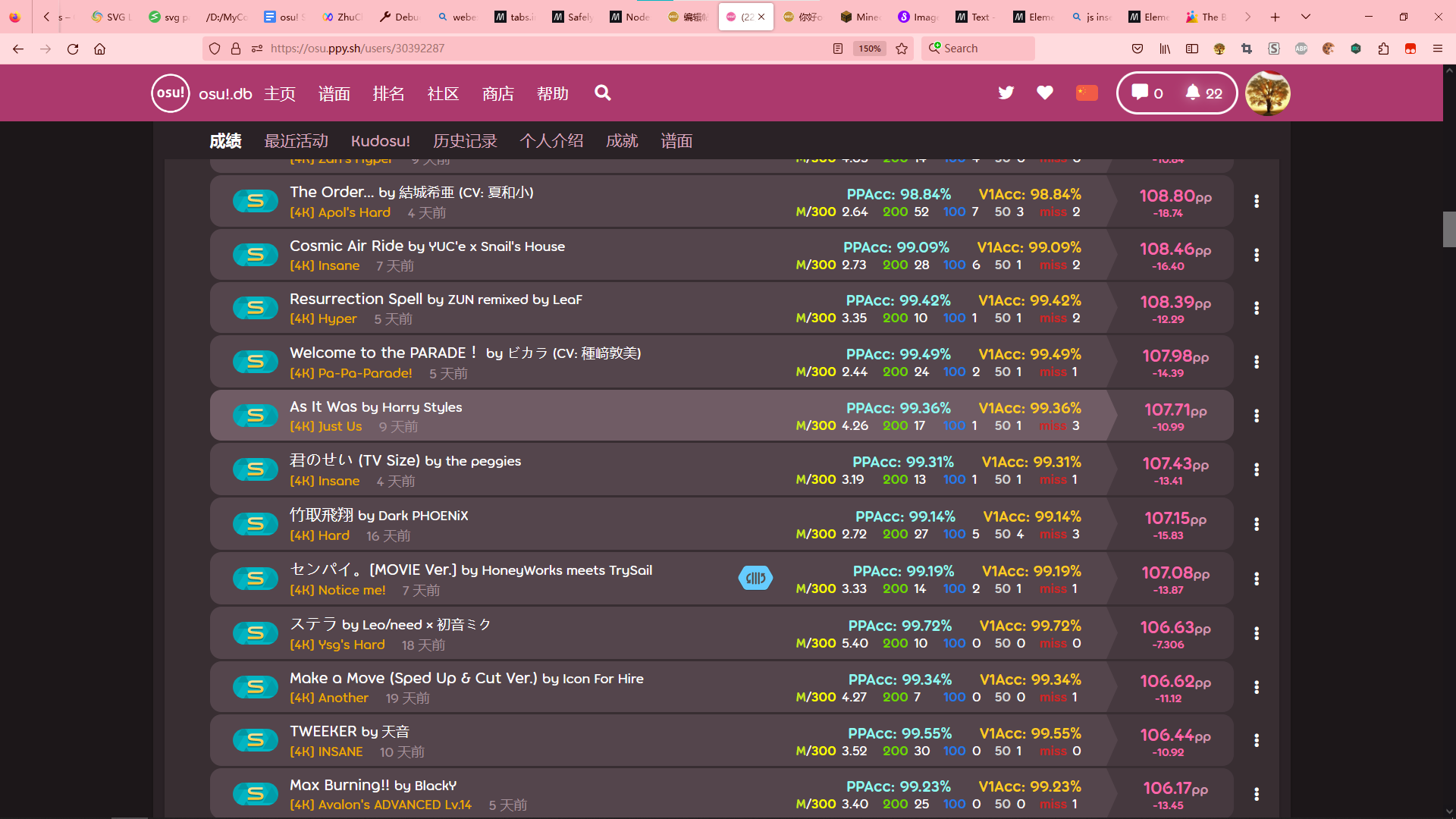Click S rank badge on As It Was
This screenshot has width=1456, height=819.
click(x=256, y=416)
